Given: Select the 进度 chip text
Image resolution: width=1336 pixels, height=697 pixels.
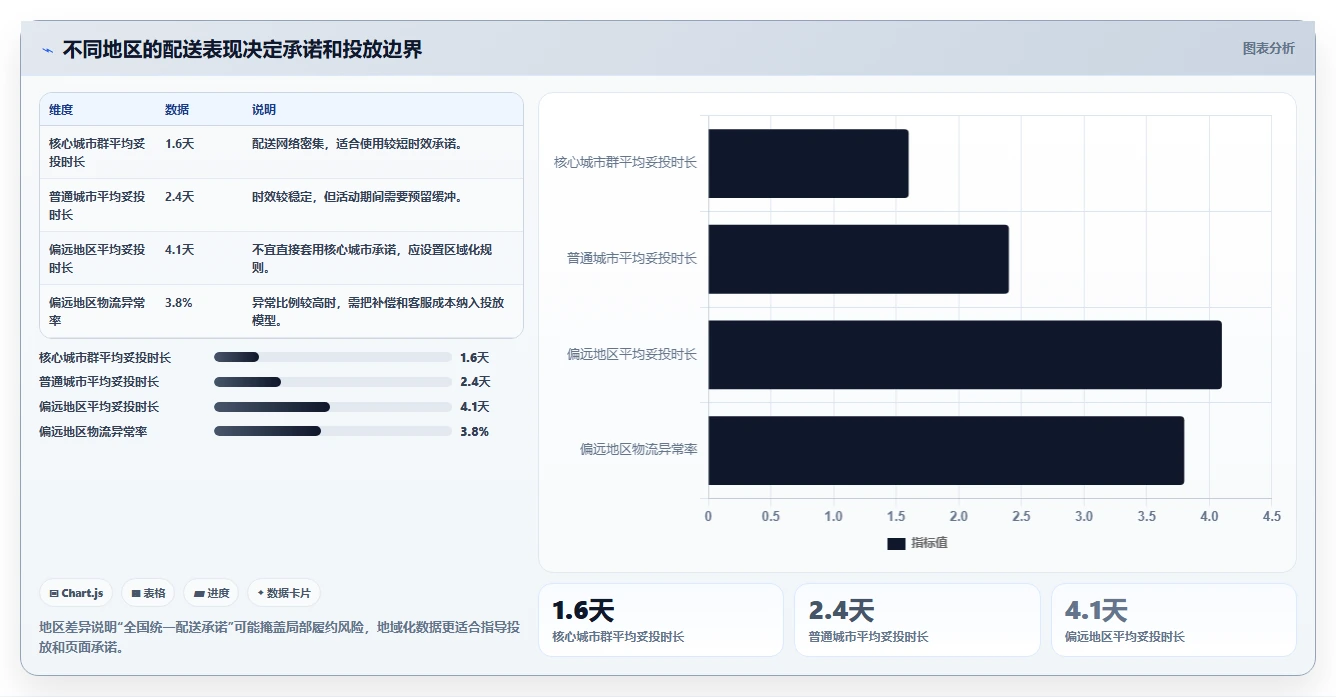Looking at the screenshot, I should pyautogui.click(x=218, y=593).
